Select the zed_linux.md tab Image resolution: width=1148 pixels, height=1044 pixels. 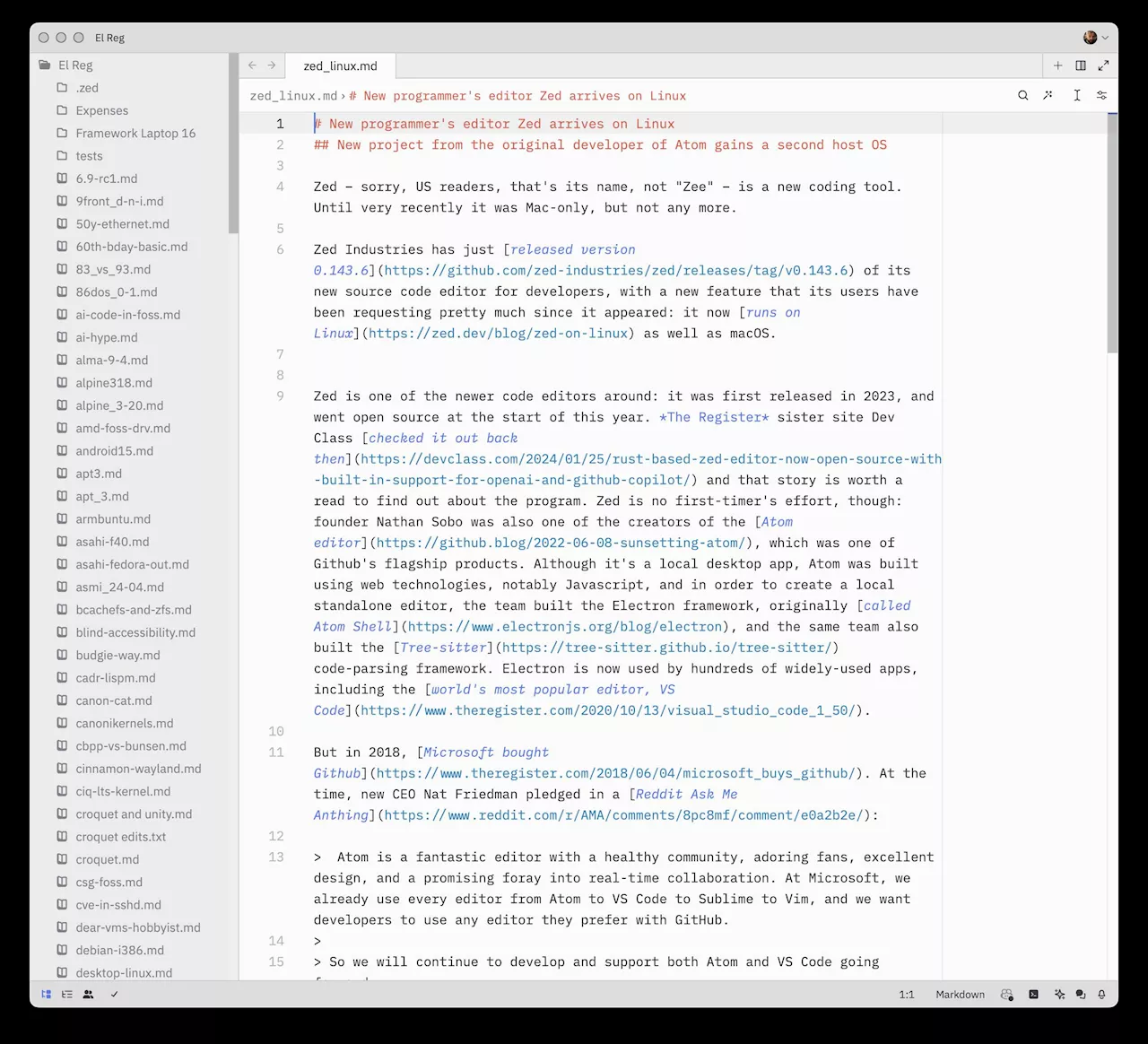click(340, 65)
